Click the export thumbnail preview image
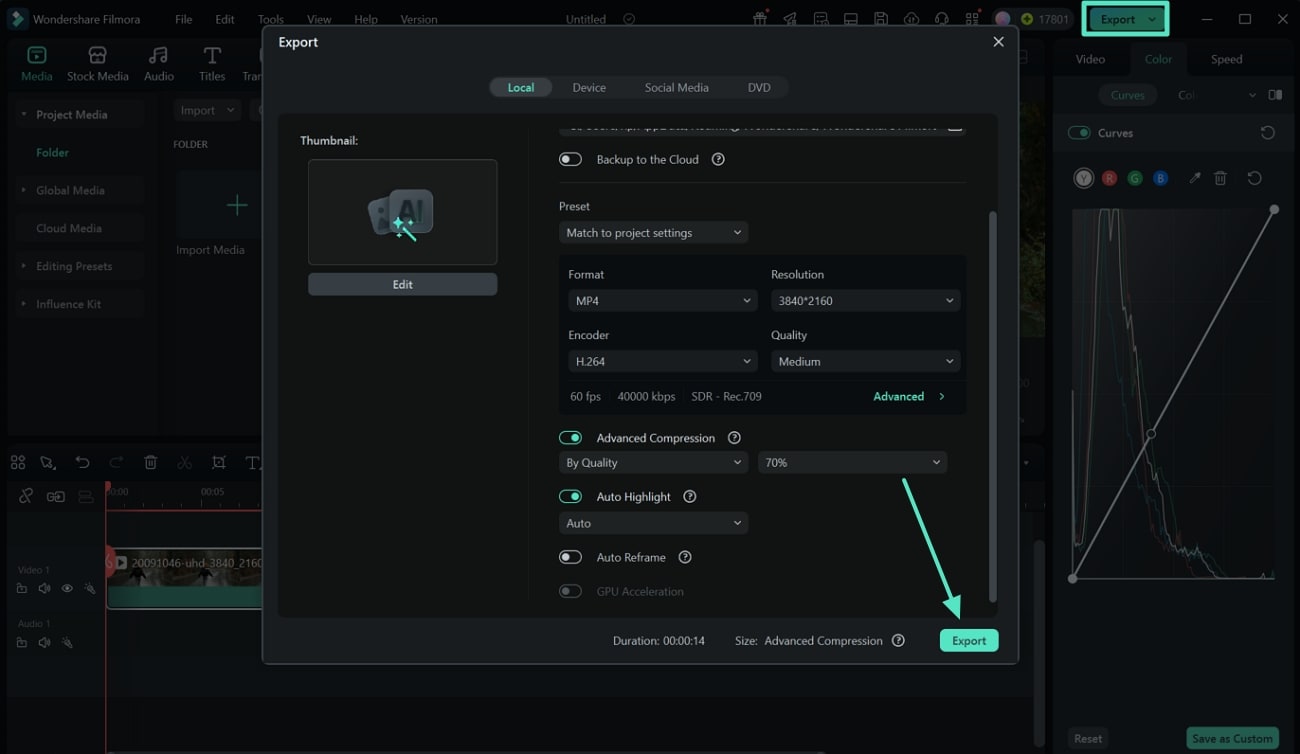1300x754 pixels. (402, 212)
